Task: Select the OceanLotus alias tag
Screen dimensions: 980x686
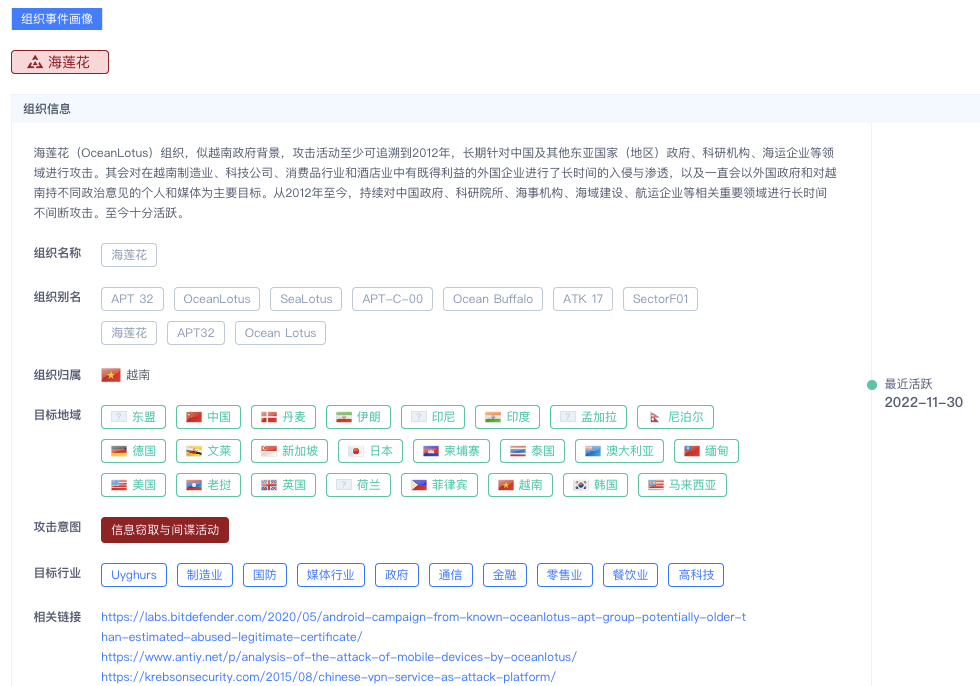Action: coord(216,299)
